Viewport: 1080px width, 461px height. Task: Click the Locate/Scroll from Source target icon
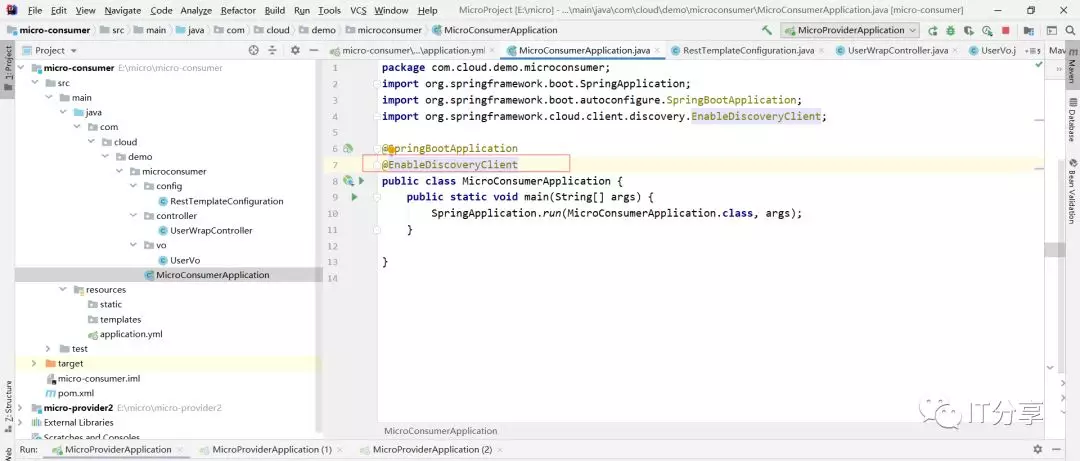tap(253, 50)
